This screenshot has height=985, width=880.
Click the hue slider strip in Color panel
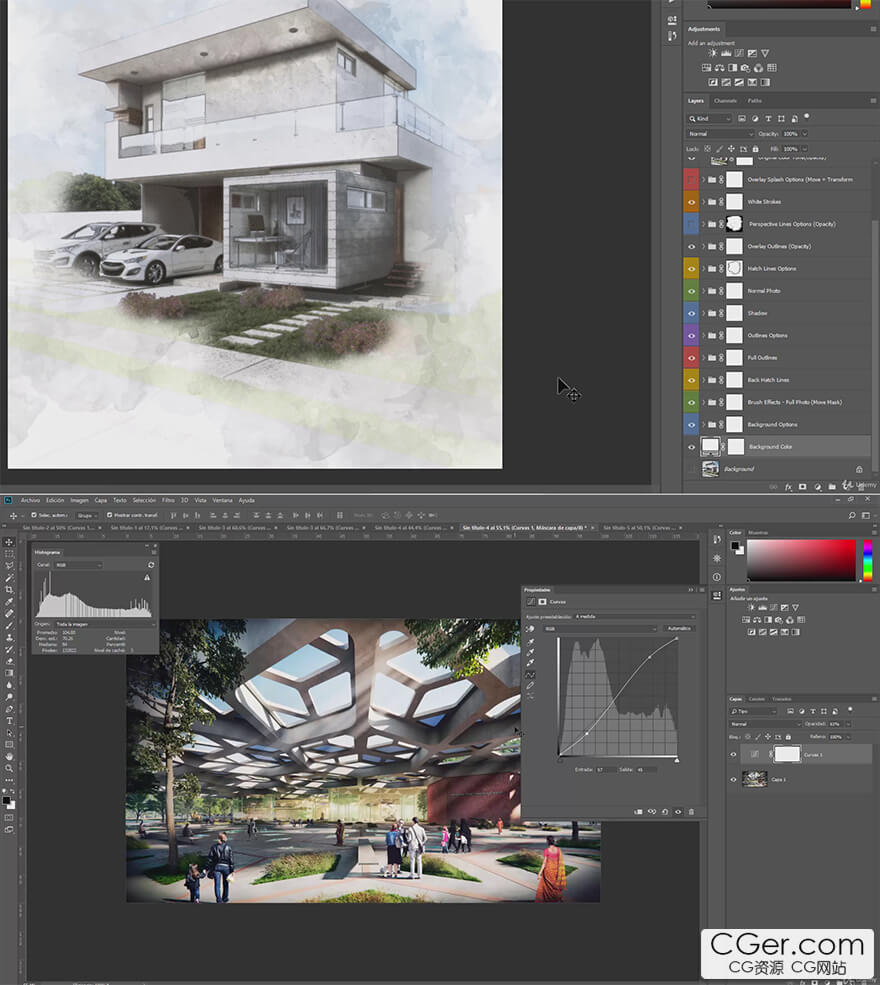pyautogui.click(x=867, y=560)
